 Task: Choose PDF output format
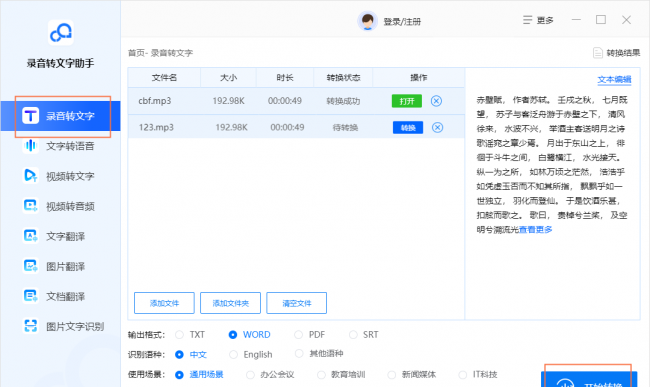(x=298, y=334)
